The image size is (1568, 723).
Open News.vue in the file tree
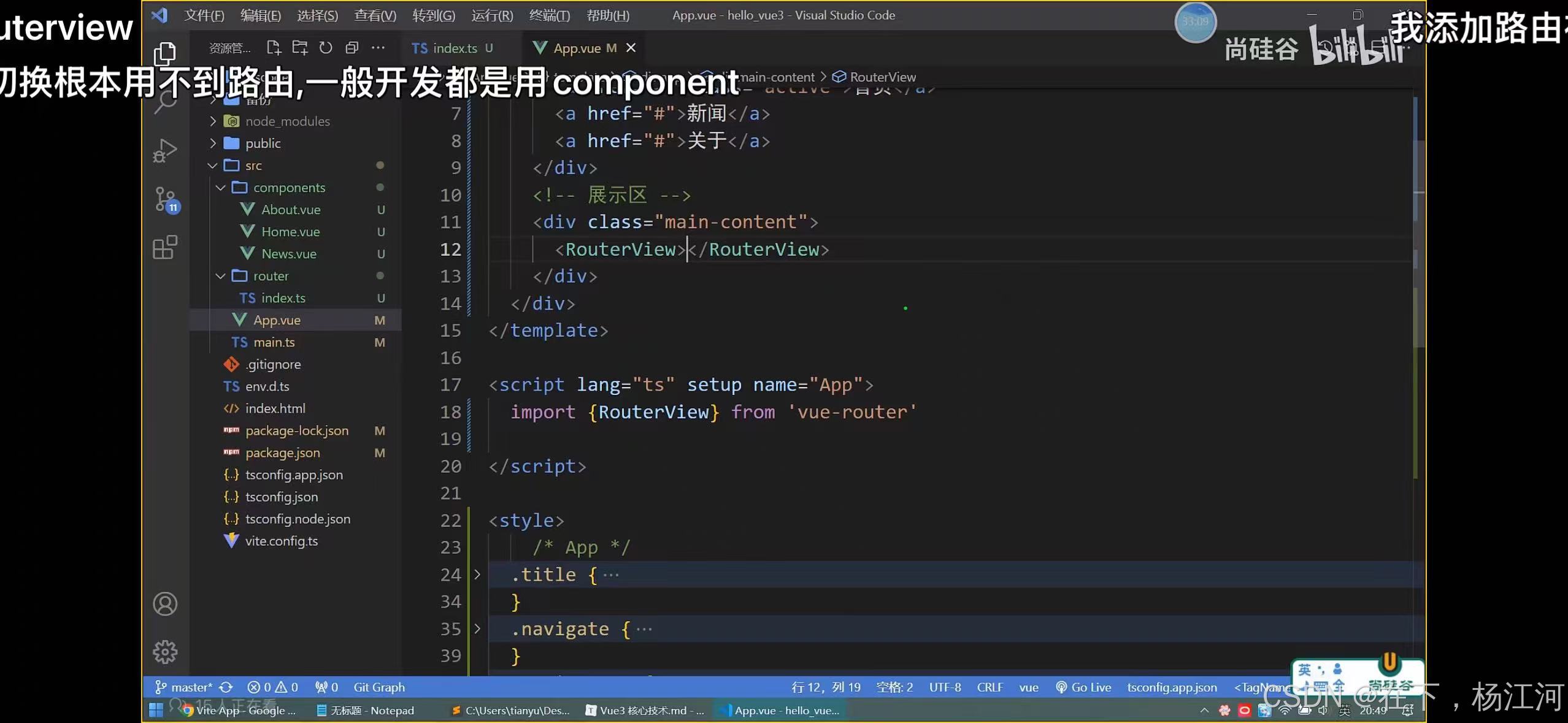click(x=296, y=254)
